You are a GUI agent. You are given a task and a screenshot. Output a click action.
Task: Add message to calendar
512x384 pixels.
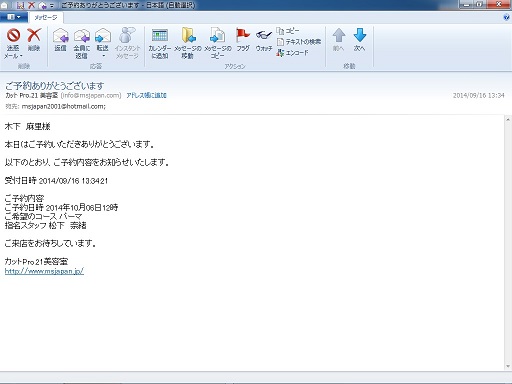pyautogui.click(x=160, y=44)
